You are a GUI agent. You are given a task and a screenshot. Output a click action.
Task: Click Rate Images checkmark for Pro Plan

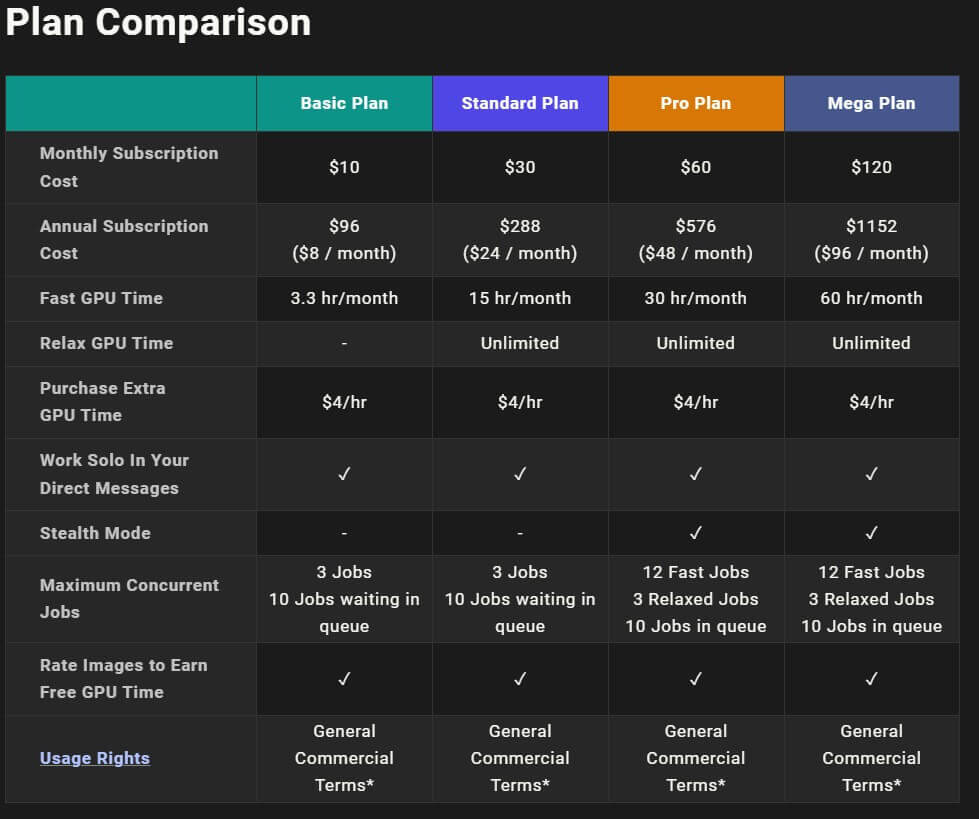[x=696, y=679]
